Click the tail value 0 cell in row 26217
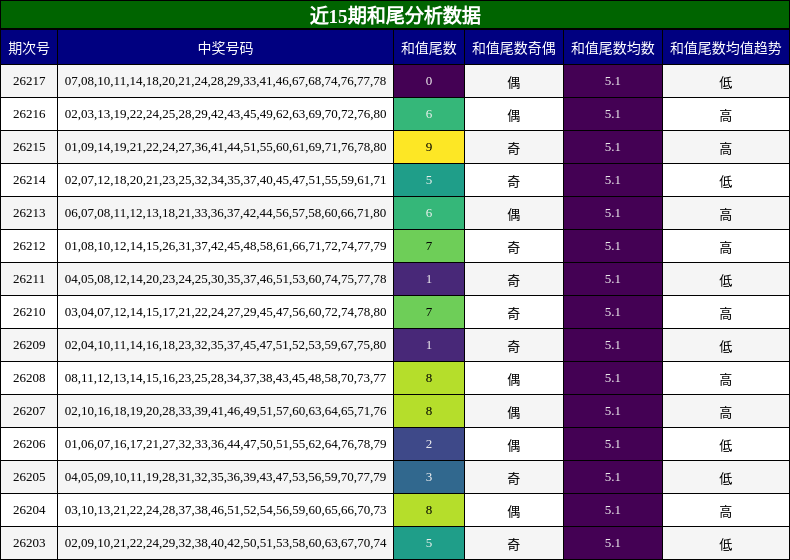Viewport: 790px width, 560px height. 429,81
